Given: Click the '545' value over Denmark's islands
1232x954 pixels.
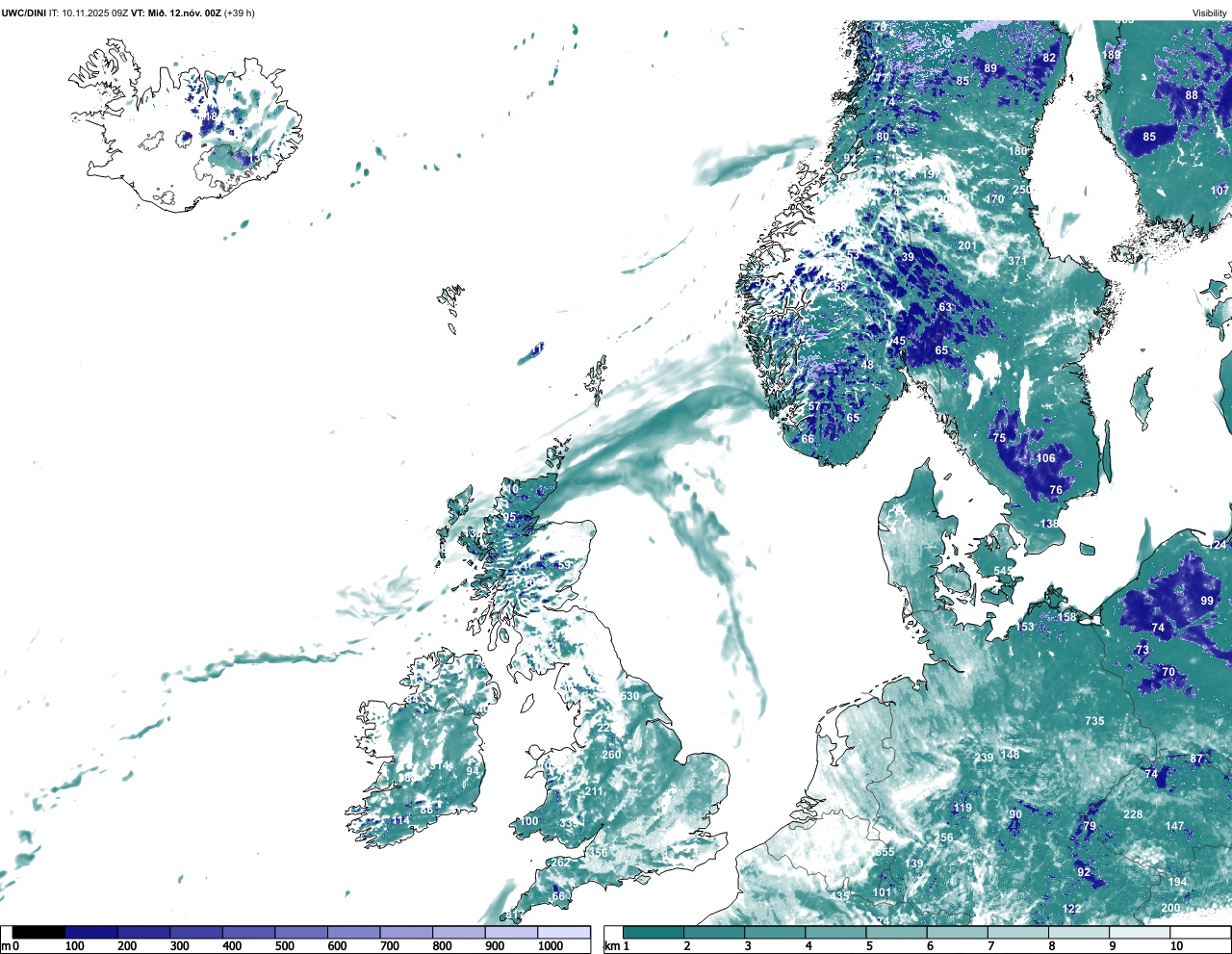Looking at the screenshot, I should pyautogui.click(x=1003, y=571).
